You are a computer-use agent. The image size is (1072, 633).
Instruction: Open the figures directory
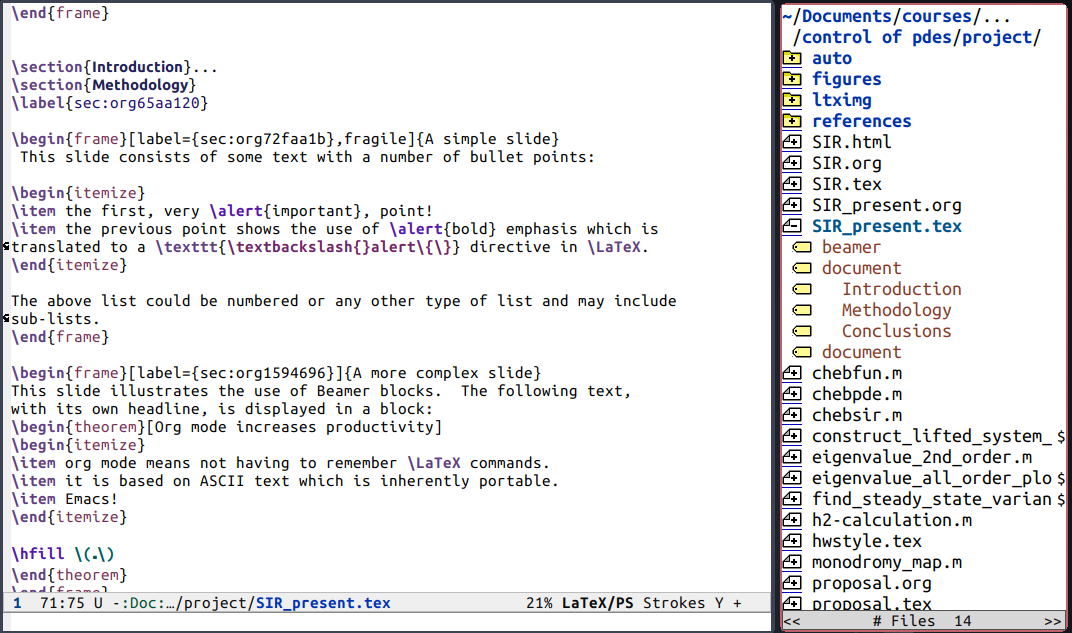click(846, 79)
